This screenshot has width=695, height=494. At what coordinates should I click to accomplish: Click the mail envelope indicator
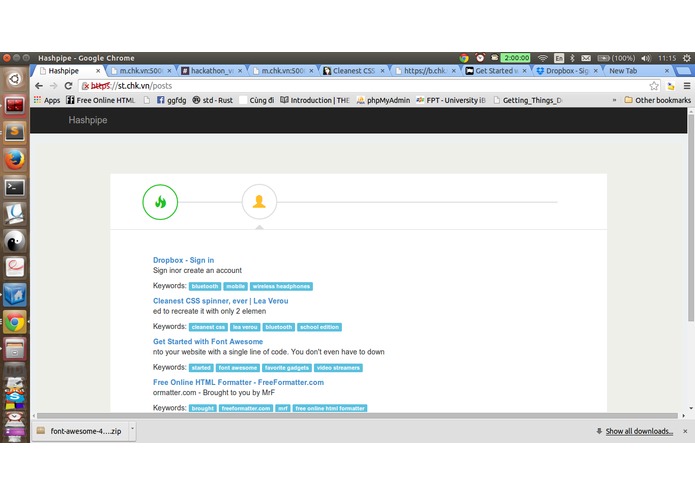(x=586, y=58)
